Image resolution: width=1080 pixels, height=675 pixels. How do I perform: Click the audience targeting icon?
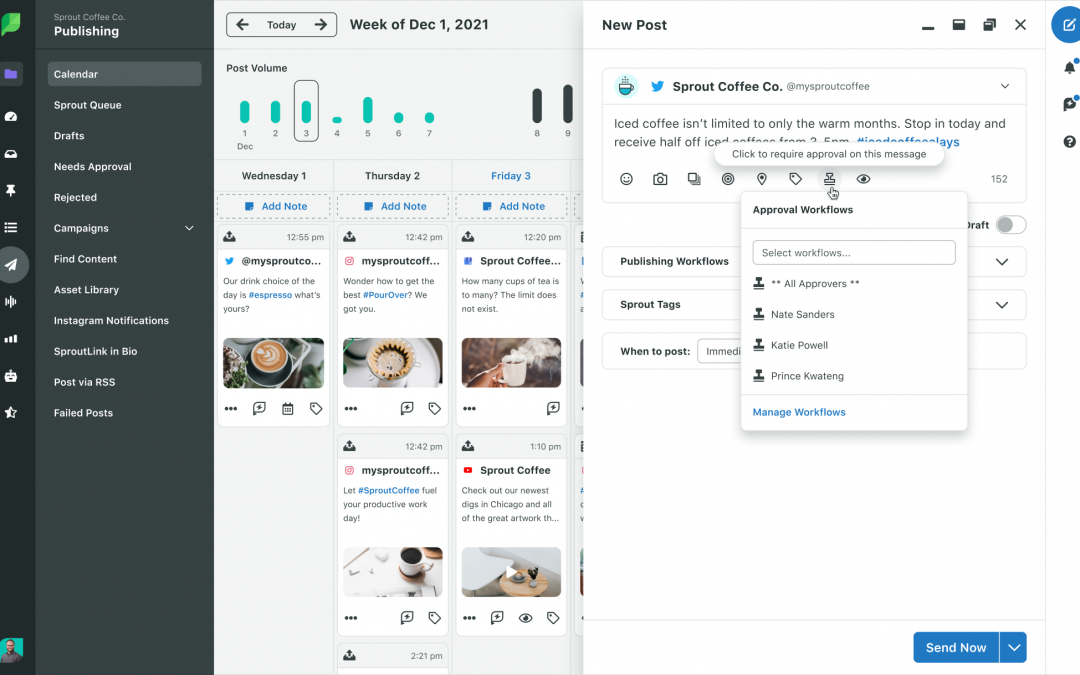pos(727,179)
